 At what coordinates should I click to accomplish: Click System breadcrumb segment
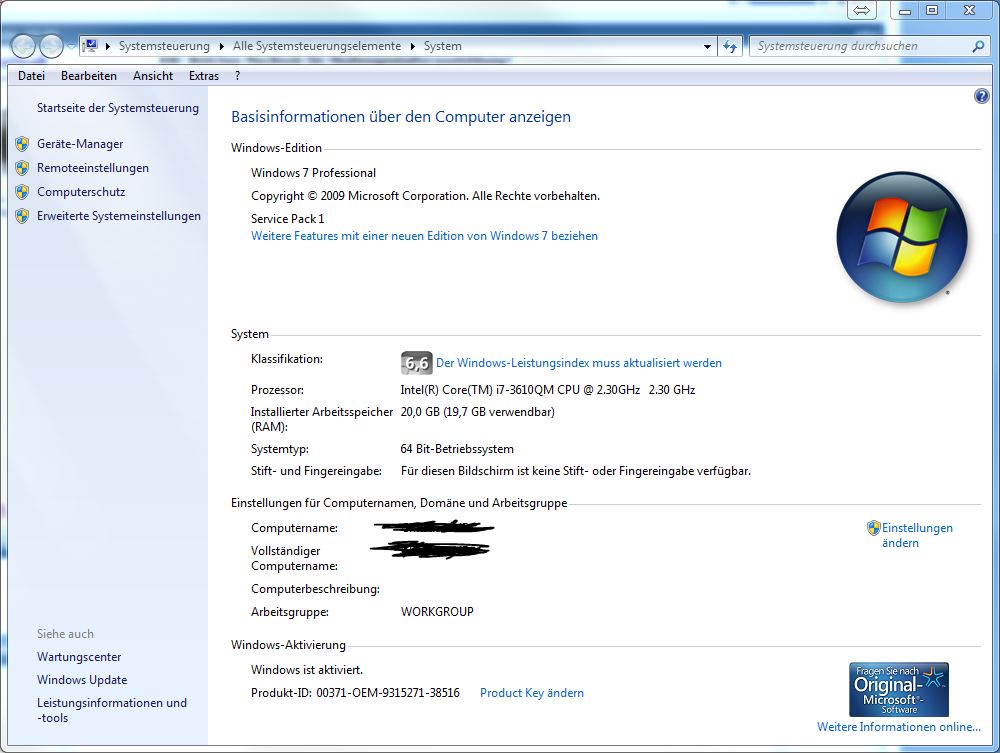point(442,46)
